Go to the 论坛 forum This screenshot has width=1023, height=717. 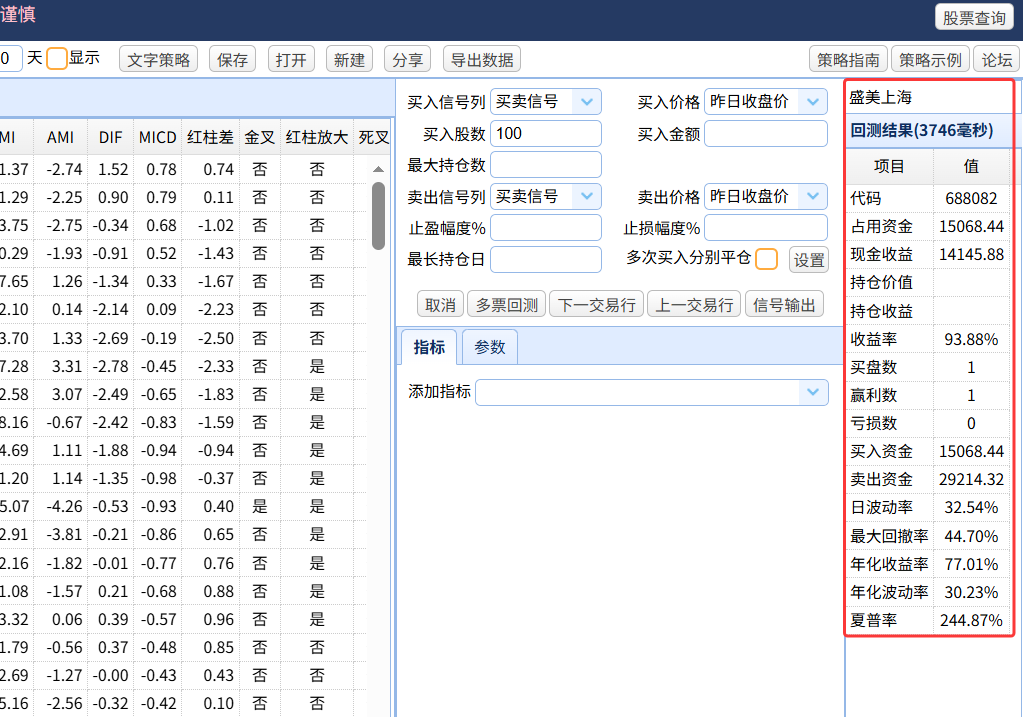[x=997, y=59]
